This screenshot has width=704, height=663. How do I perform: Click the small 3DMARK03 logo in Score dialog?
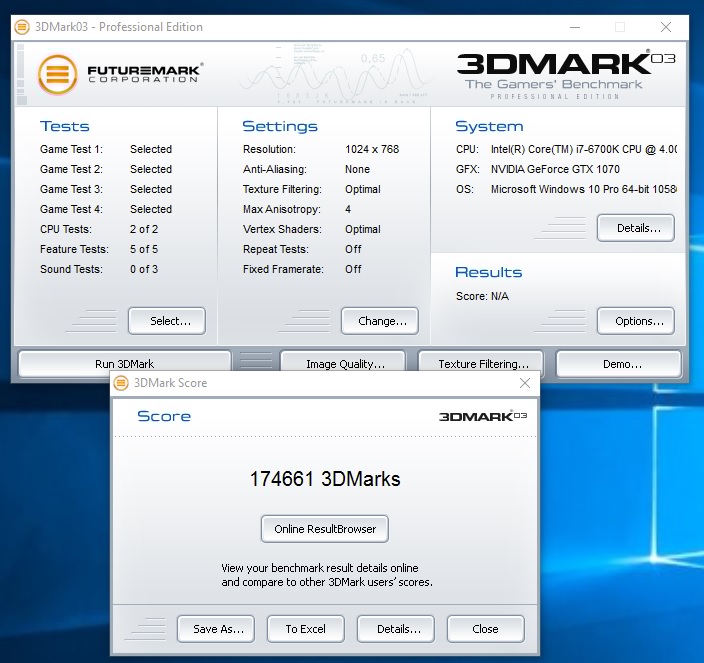coord(483,416)
